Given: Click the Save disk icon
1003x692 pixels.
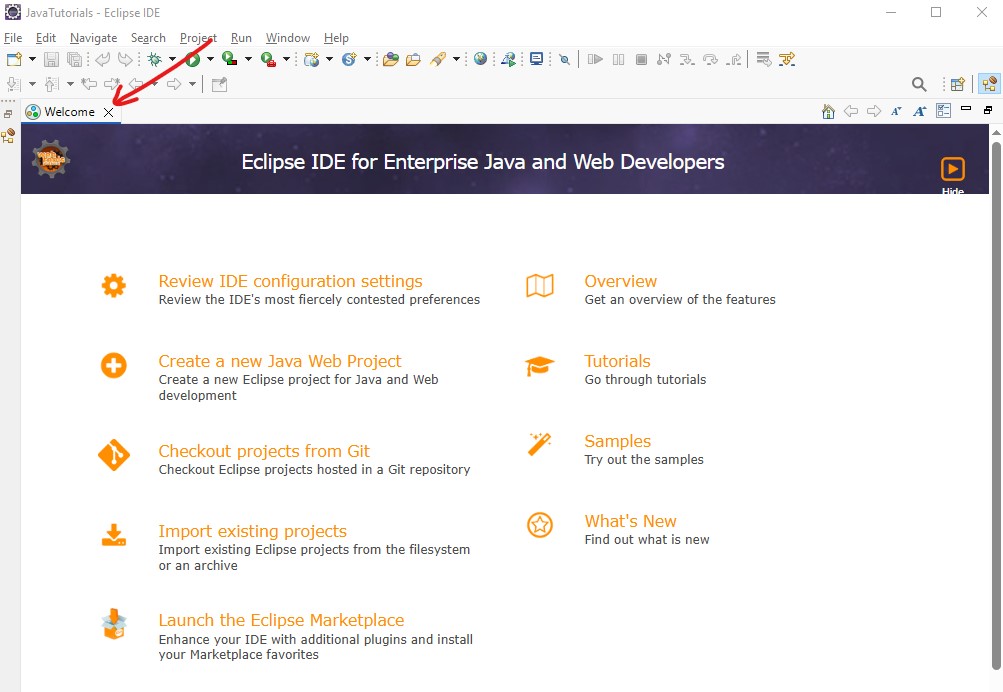Looking at the screenshot, I should click(x=51, y=59).
